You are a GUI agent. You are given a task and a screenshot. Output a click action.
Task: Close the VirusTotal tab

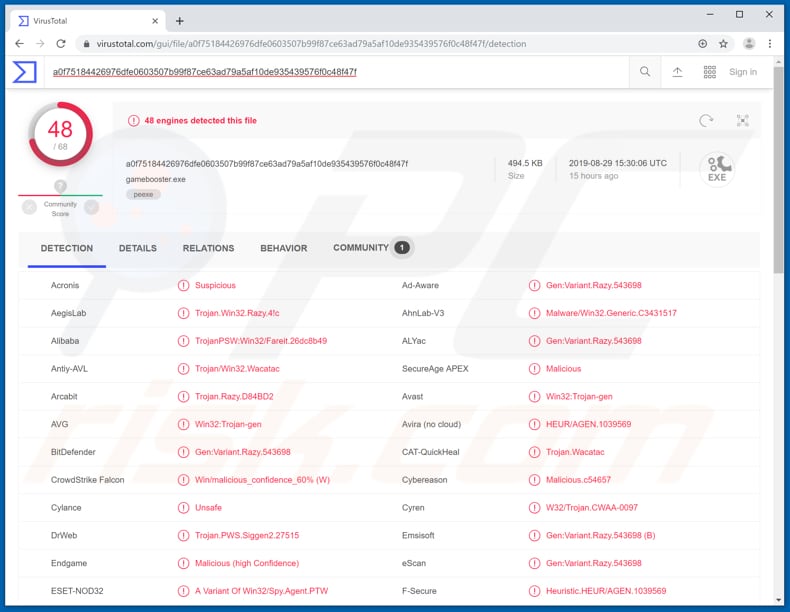155,21
